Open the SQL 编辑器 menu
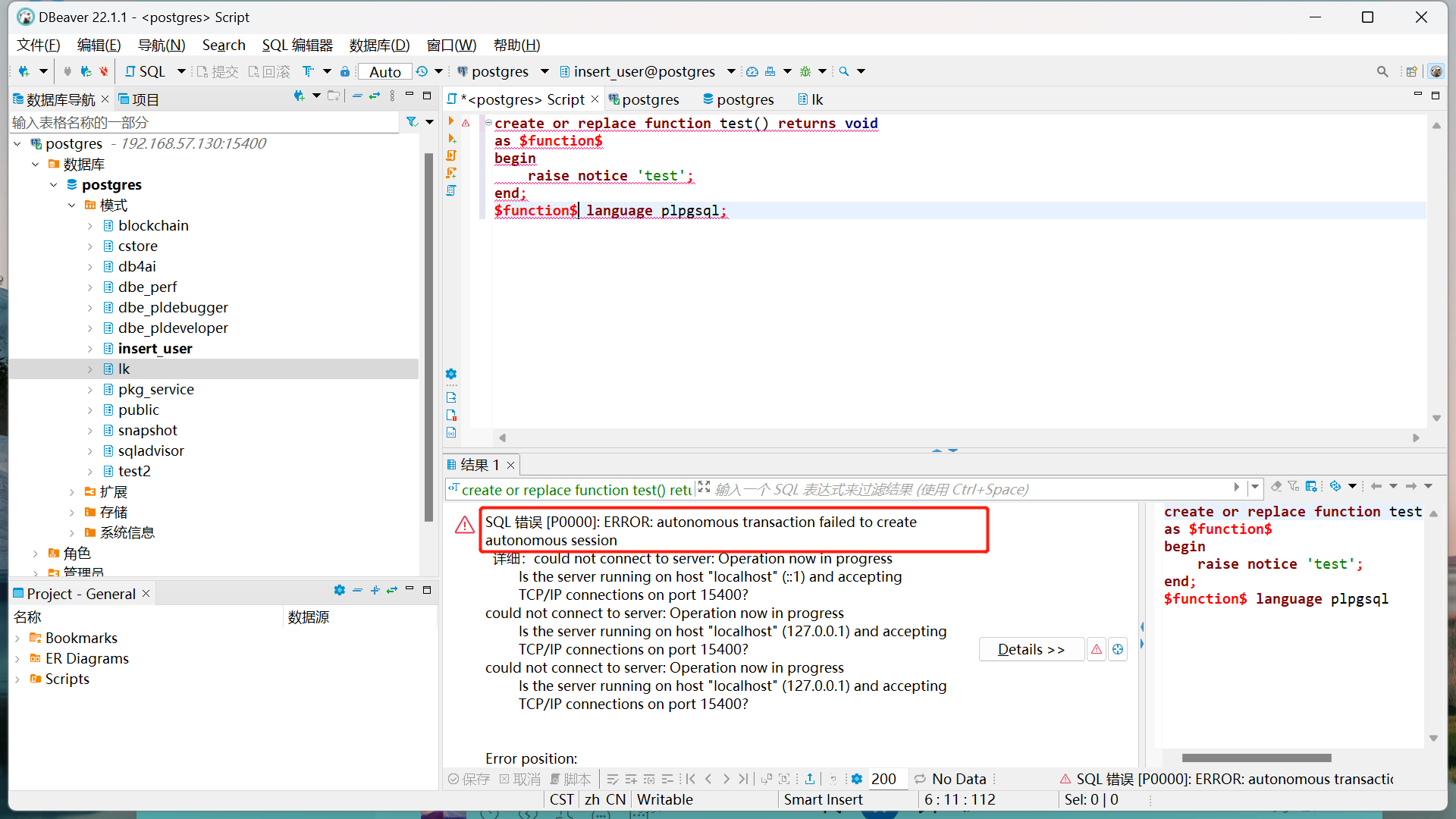The width and height of the screenshot is (1456, 819). (x=297, y=45)
